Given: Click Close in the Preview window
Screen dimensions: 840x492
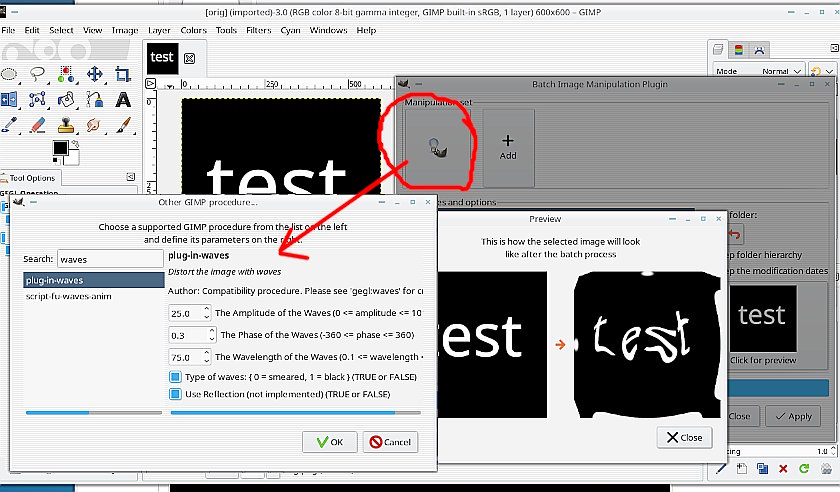Looking at the screenshot, I should (x=684, y=437).
